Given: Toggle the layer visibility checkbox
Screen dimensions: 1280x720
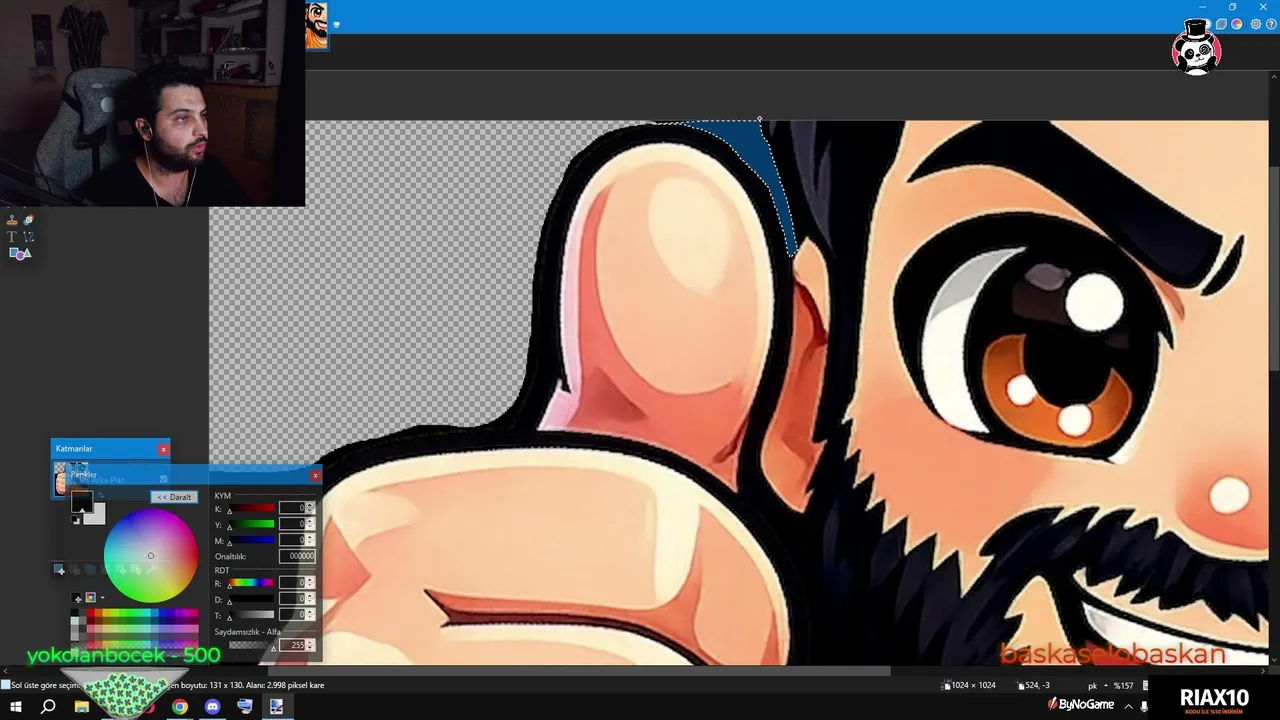Looking at the screenshot, I should (x=163, y=479).
